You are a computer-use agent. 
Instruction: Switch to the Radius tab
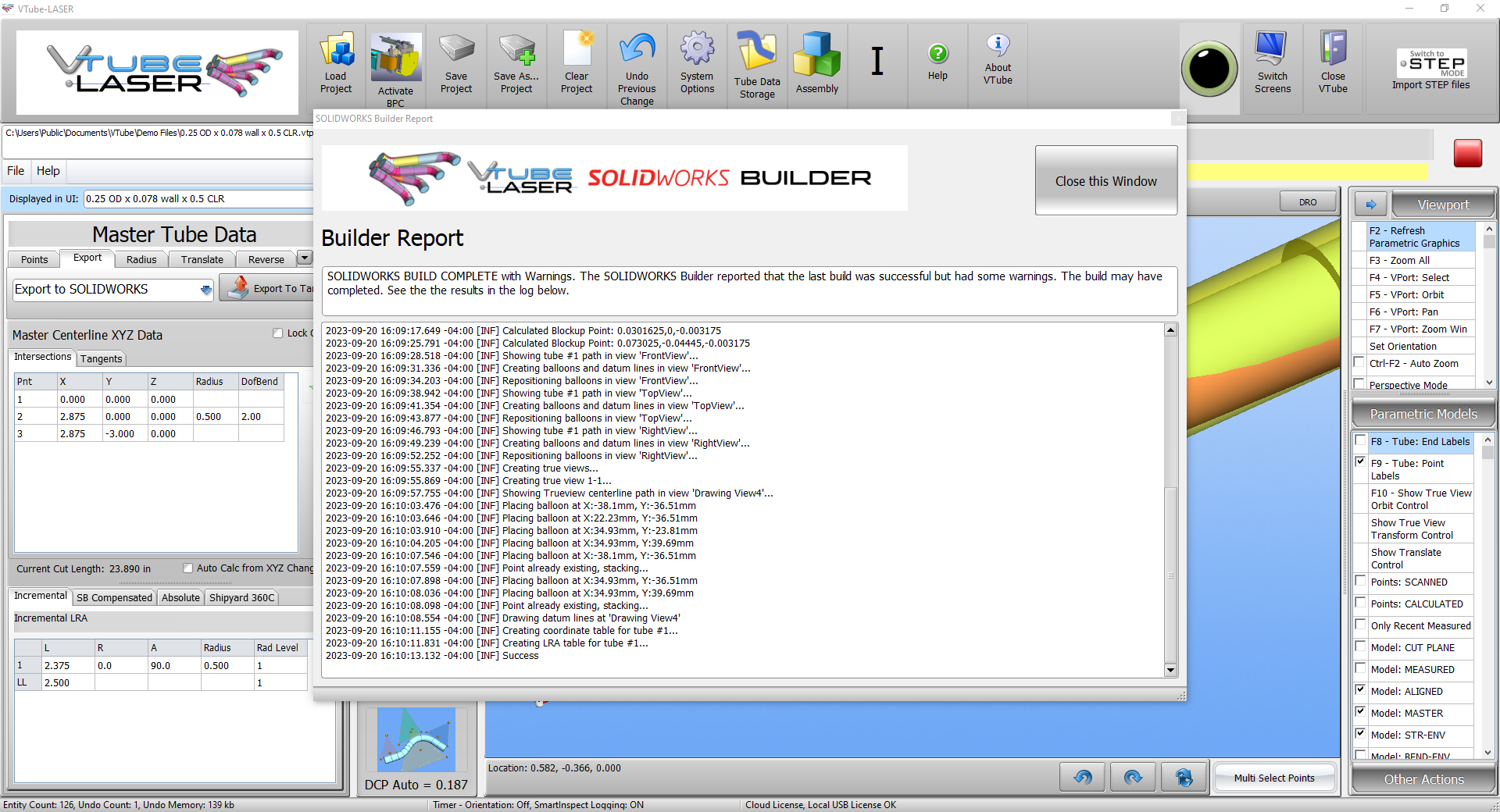pos(141,259)
